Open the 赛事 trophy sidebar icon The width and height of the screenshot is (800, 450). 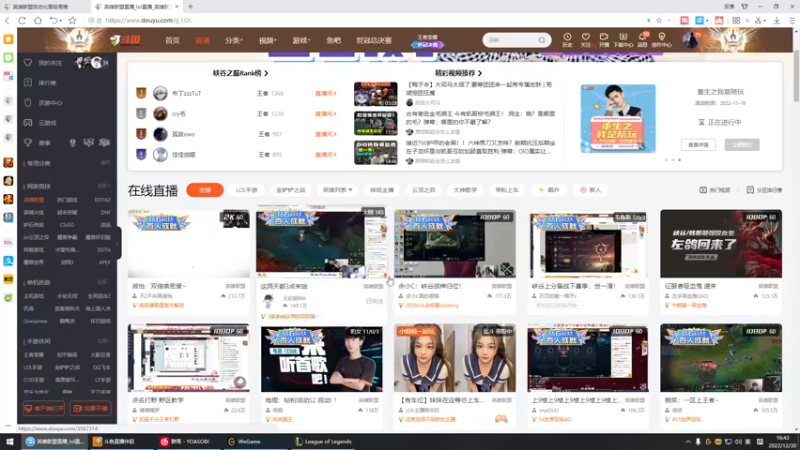tap(28, 143)
